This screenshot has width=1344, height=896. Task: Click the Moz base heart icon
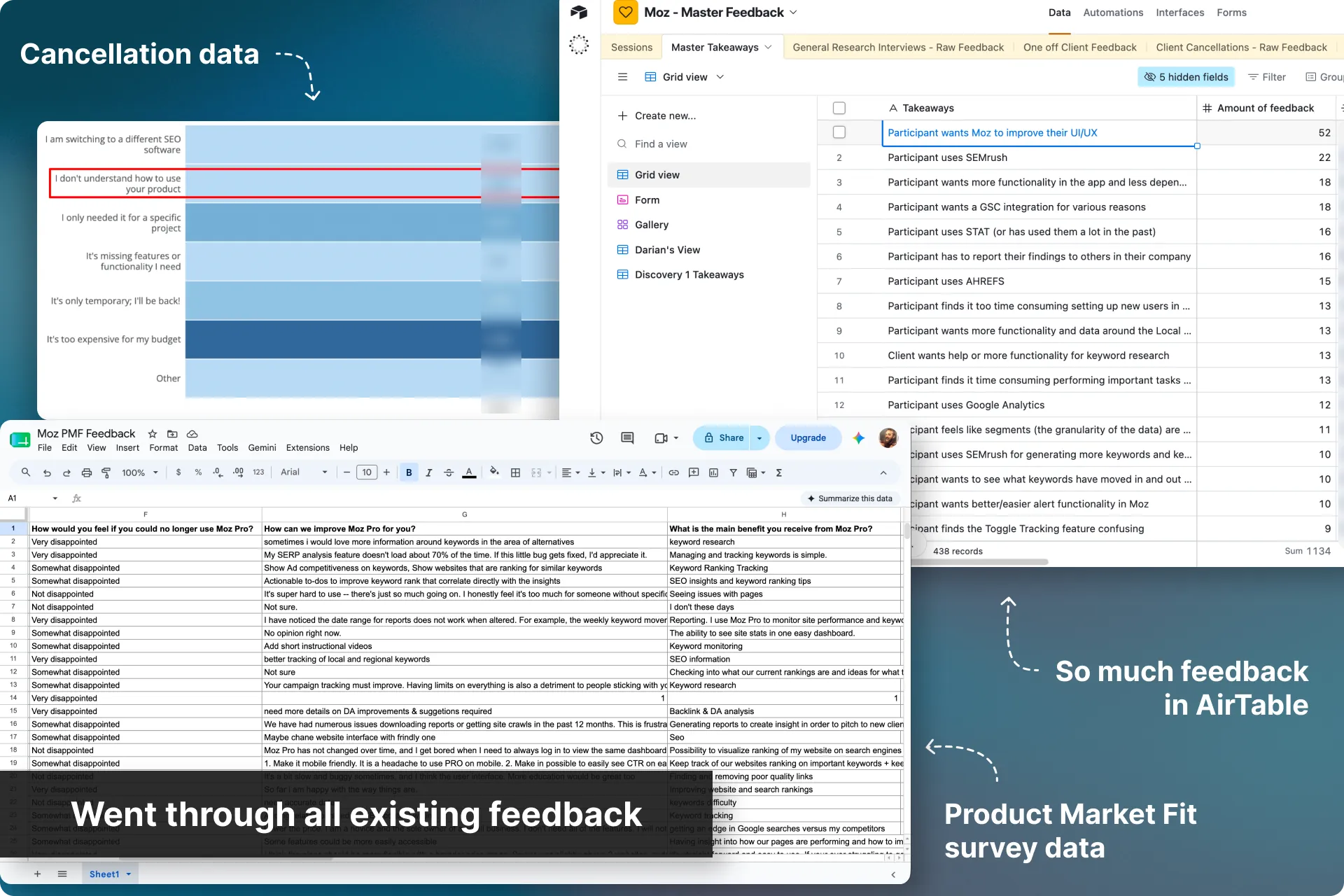pyautogui.click(x=626, y=12)
